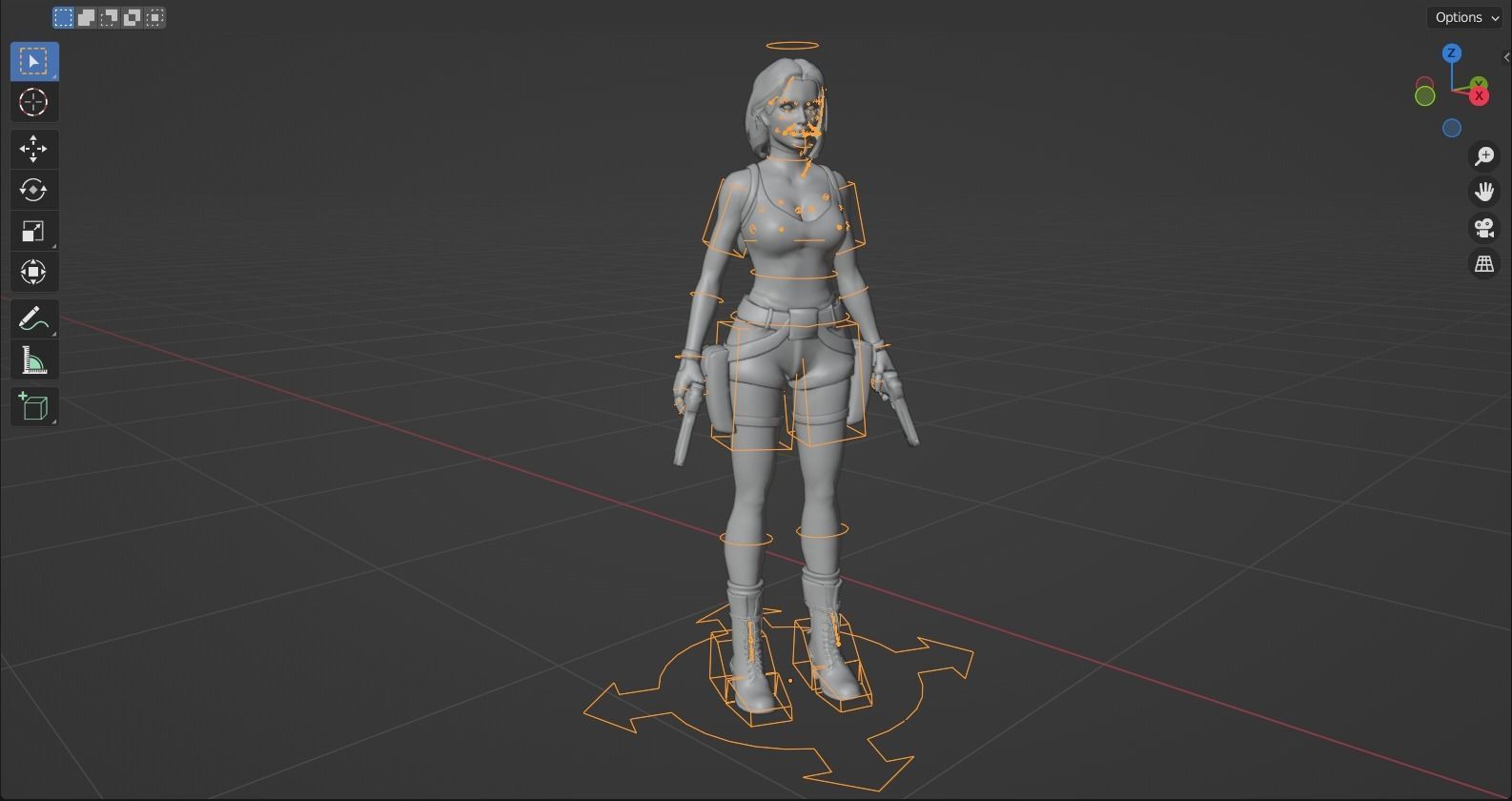Click the blue Z axis on gizmo
Screen dimensions: 1512x801
click(1451, 53)
